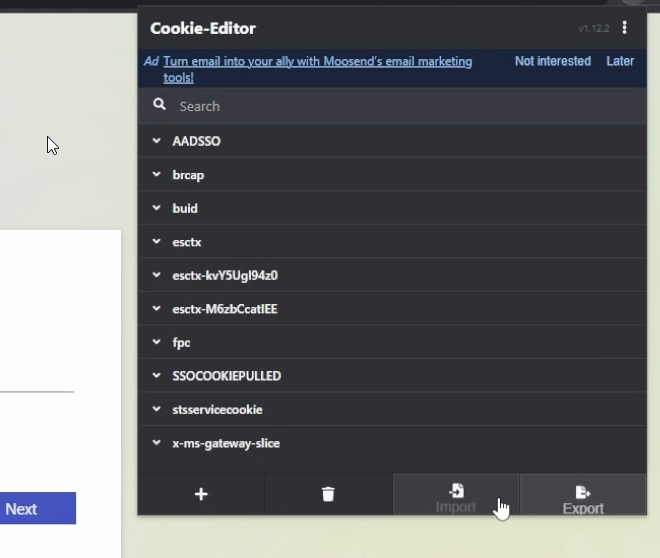Expand the stsservicecookie entry
Viewport: 660px width, 558px height.
217,409
